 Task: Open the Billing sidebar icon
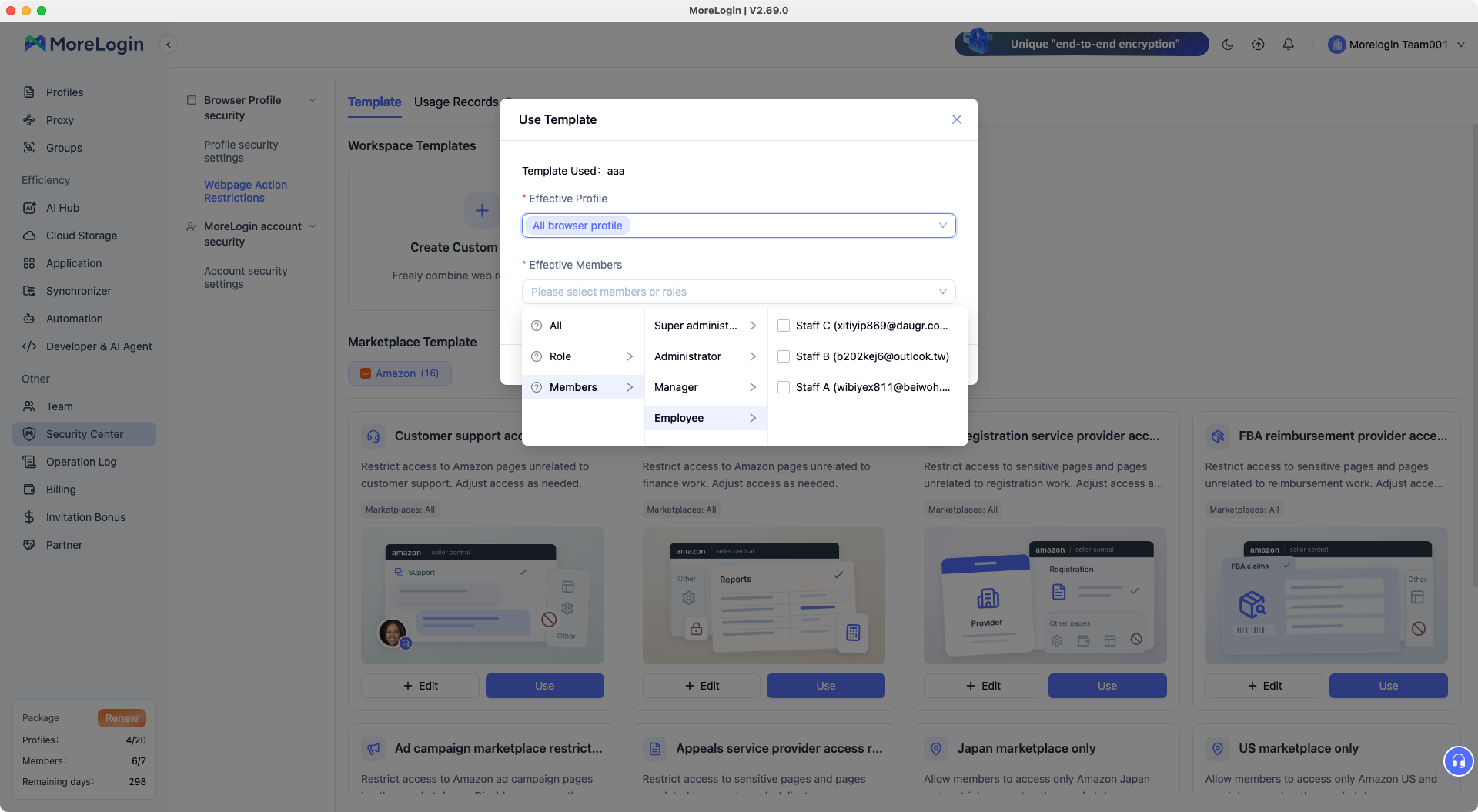tap(29, 490)
